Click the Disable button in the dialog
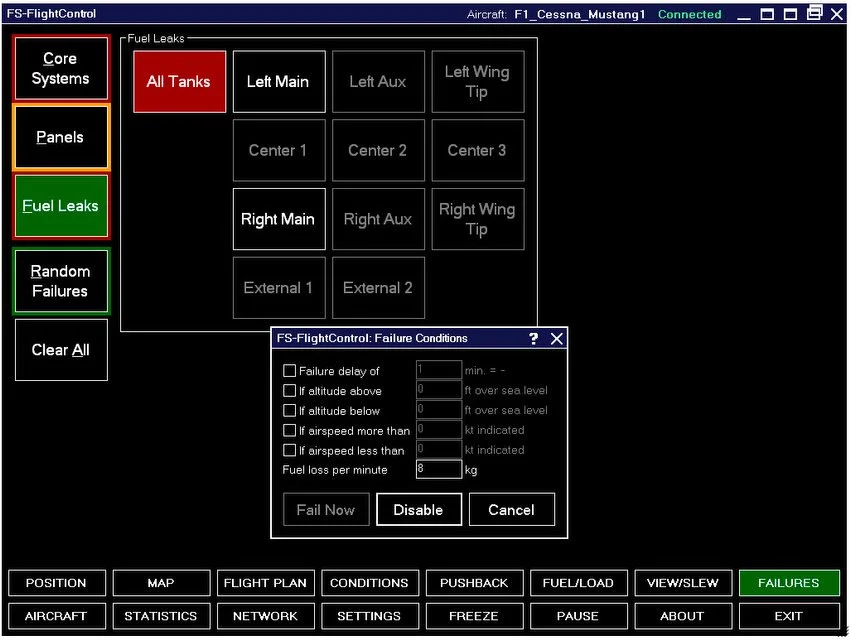 coord(419,509)
